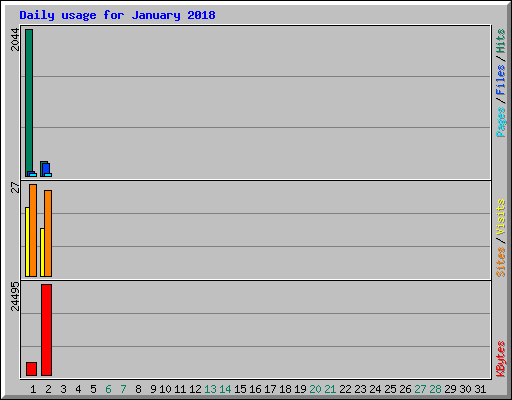
Task: Click the cyan "Pages" legend label
Action: 501,122
